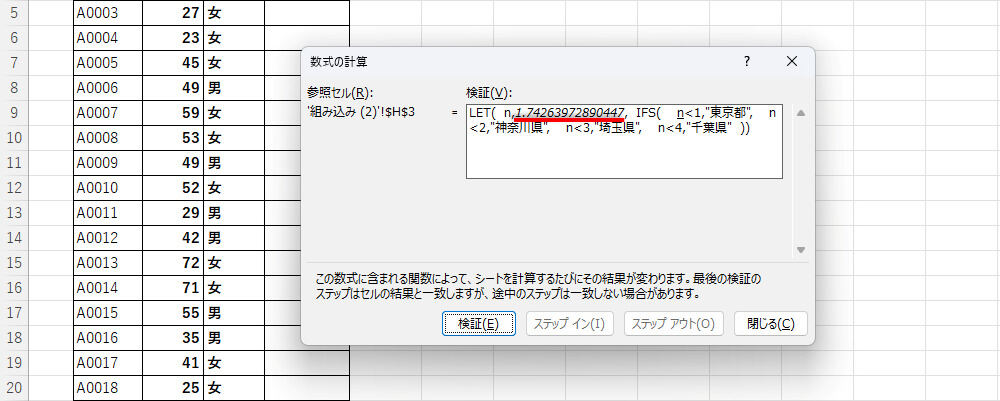Select cell containing A0010

[x=108, y=187]
